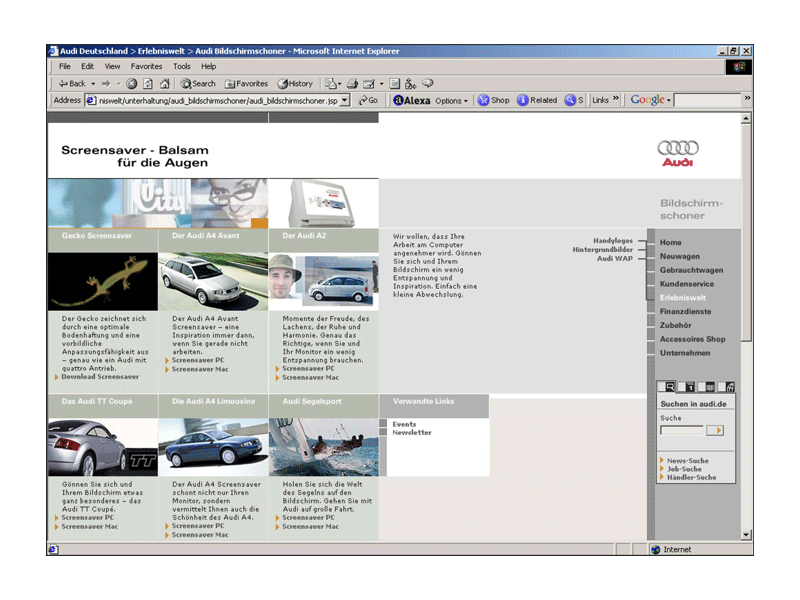This screenshot has height=600, width=800.
Task: Open the Finanzdienste navigation link
Action: point(685,312)
